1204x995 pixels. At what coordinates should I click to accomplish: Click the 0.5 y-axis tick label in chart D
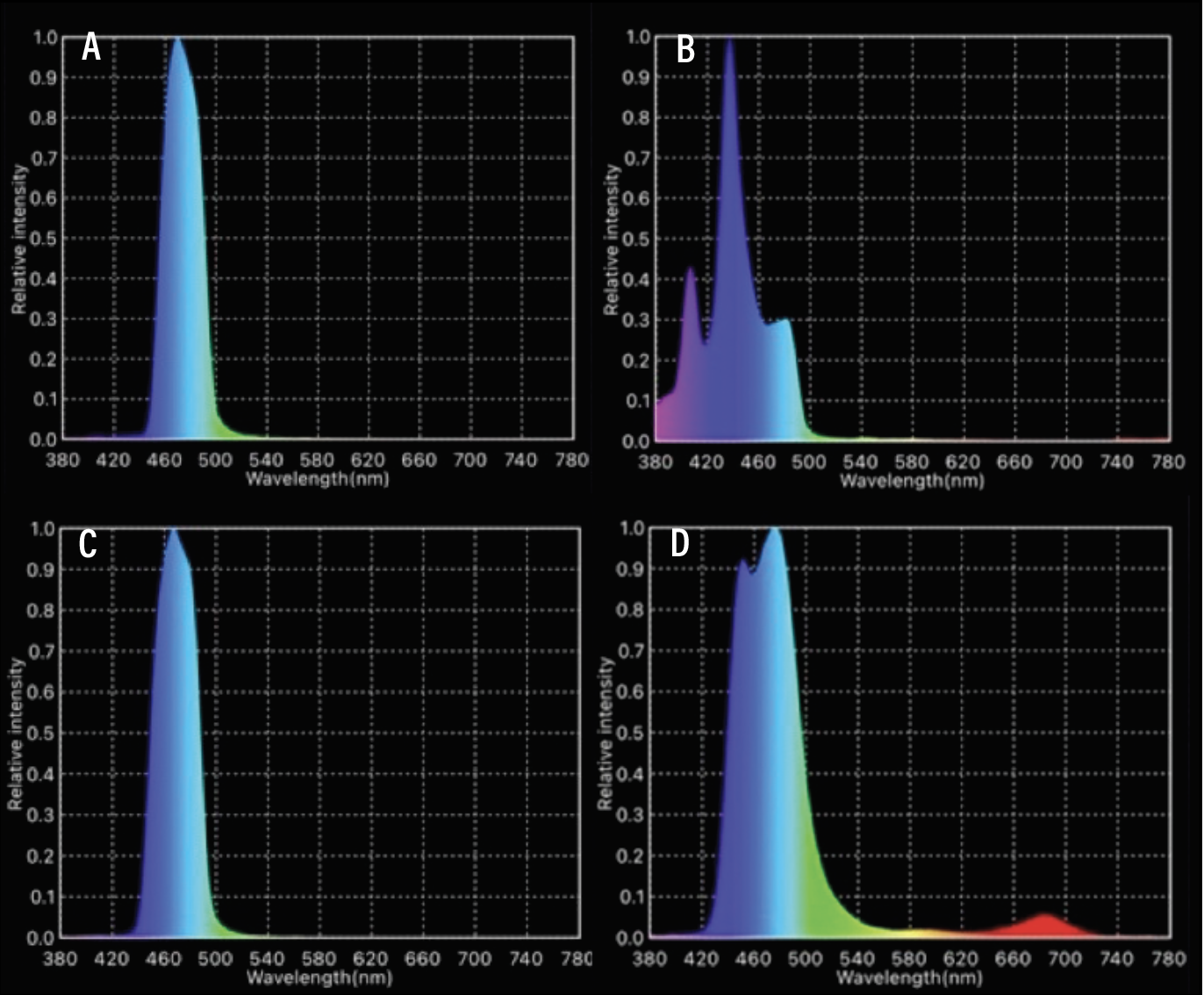coord(632,733)
